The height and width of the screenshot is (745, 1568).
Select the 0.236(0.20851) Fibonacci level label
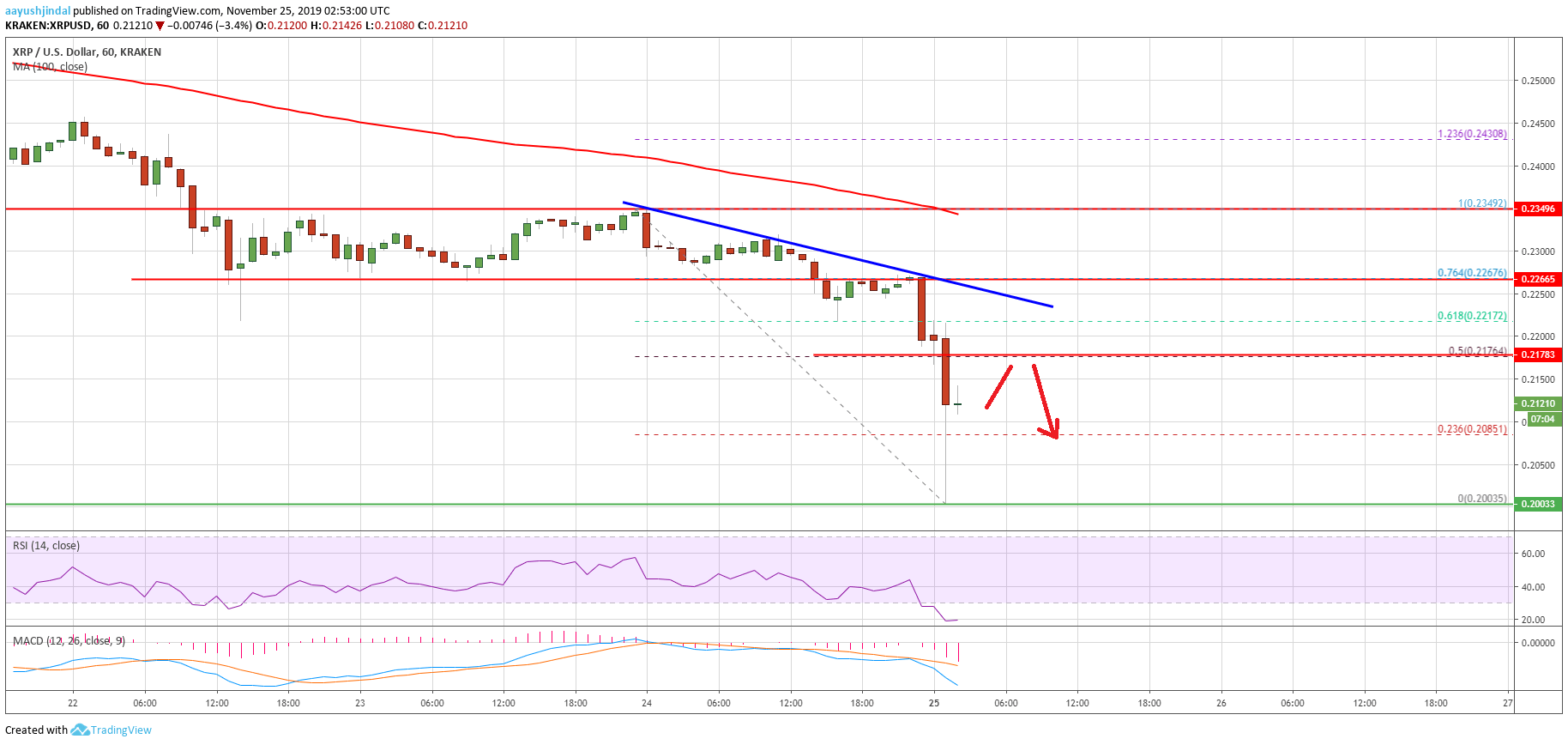point(1472,429)
